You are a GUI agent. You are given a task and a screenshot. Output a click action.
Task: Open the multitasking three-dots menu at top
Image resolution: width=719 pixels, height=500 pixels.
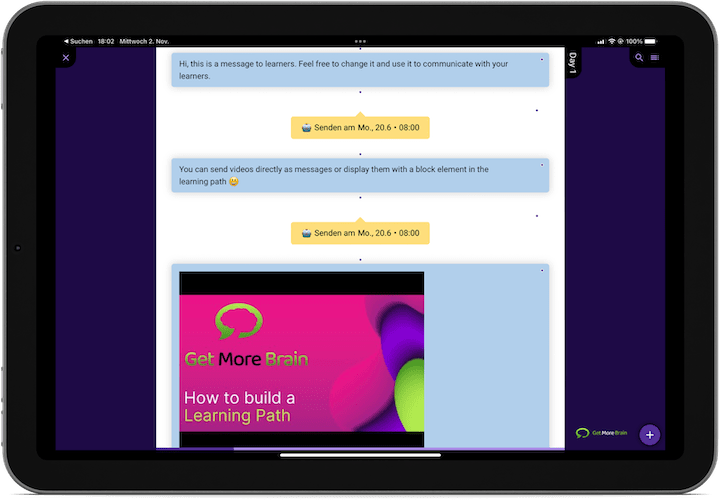360,41
